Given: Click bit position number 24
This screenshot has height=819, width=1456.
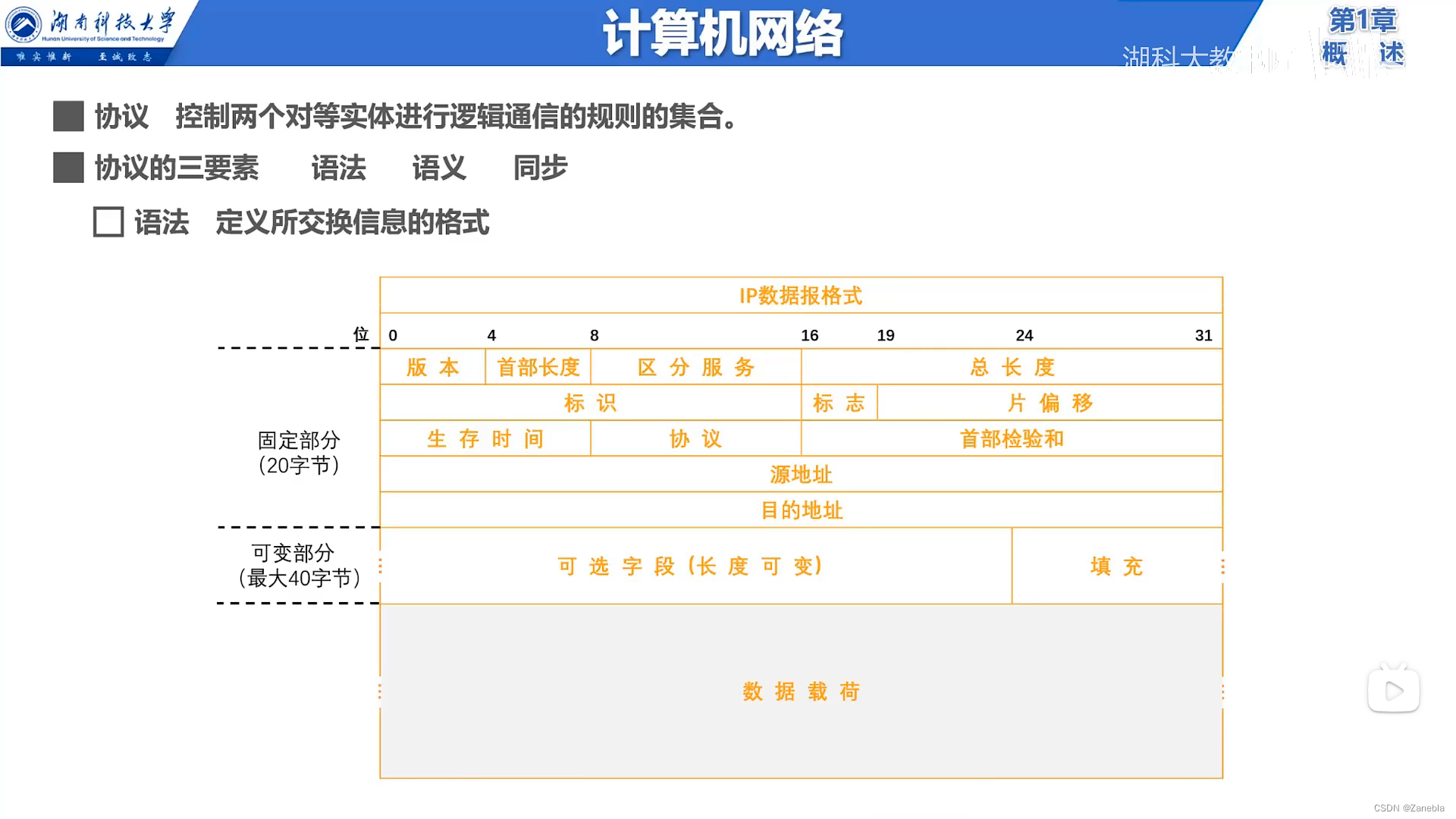Looking at the screenshot, I should [1025, 335].
